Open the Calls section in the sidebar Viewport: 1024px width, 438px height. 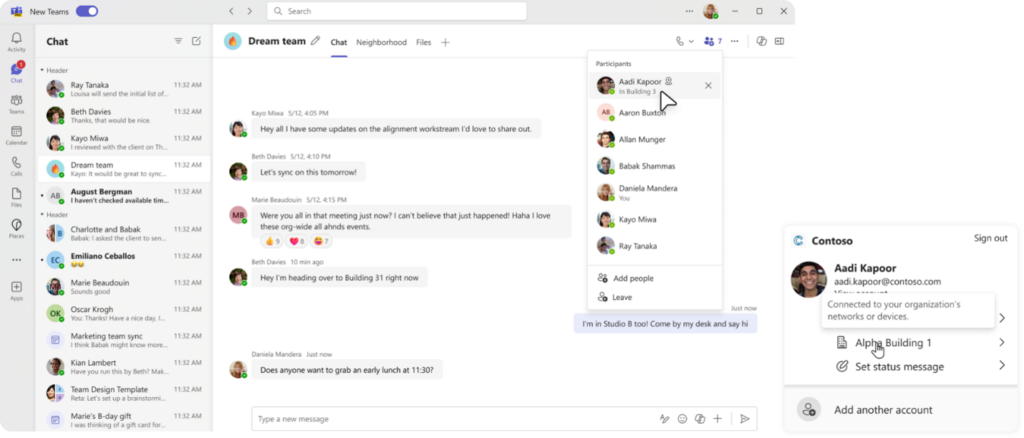coord(16,166)
